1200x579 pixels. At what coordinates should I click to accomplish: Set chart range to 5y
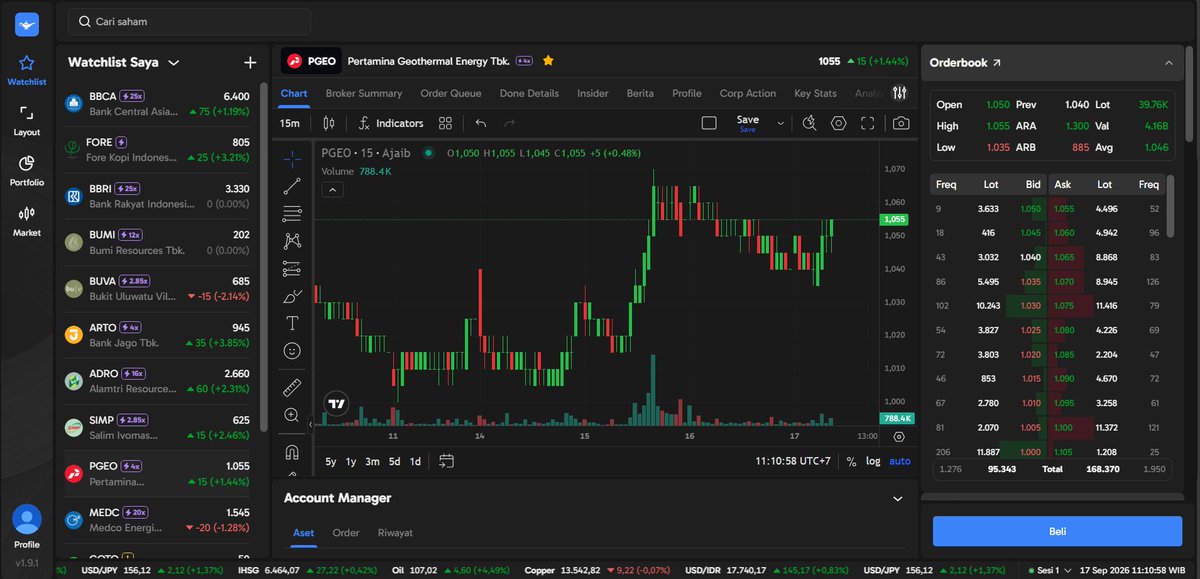click(331, 461)
